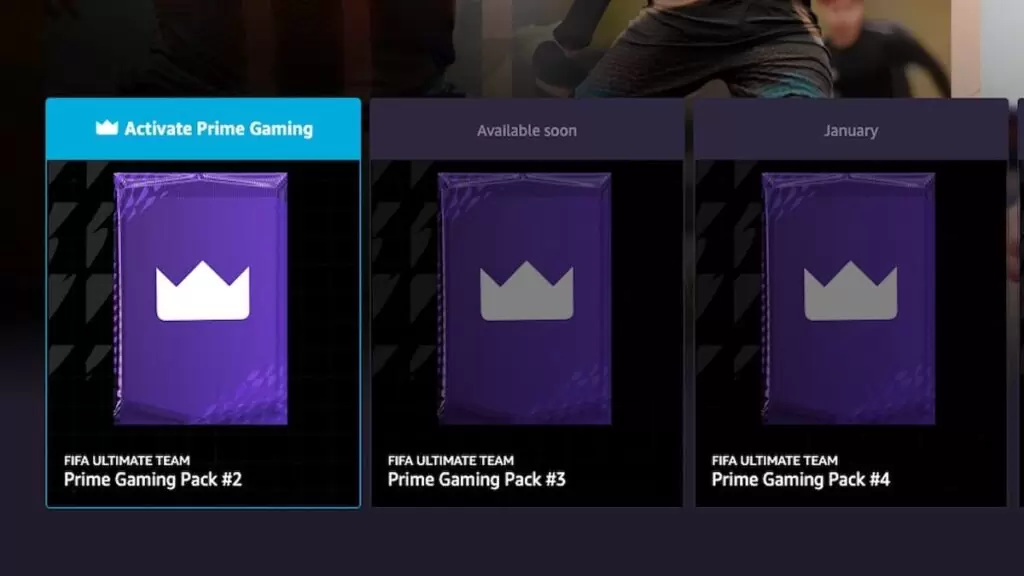Click the hero banner image at top

tap(512, 47)
